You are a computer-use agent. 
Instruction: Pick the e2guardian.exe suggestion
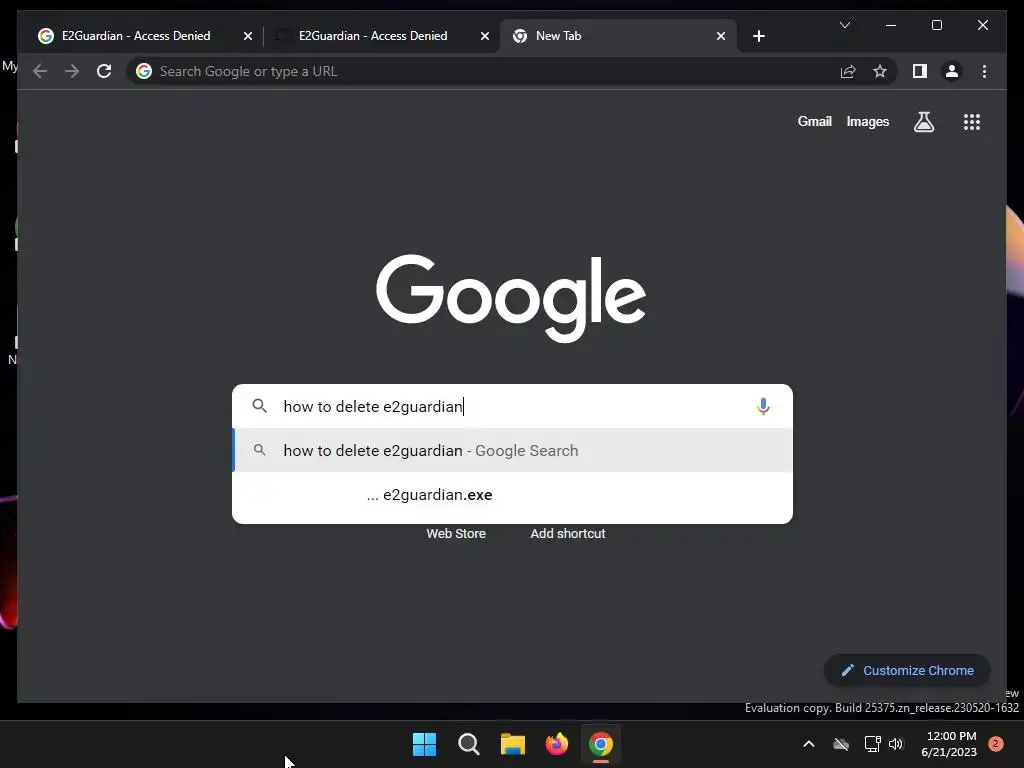[512, 495]
